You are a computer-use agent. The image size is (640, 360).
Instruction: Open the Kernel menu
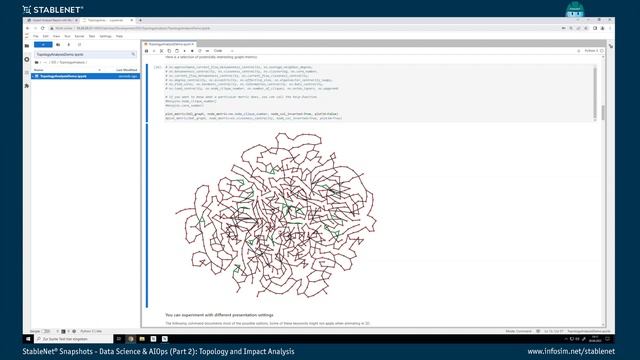tap(79, 36)
